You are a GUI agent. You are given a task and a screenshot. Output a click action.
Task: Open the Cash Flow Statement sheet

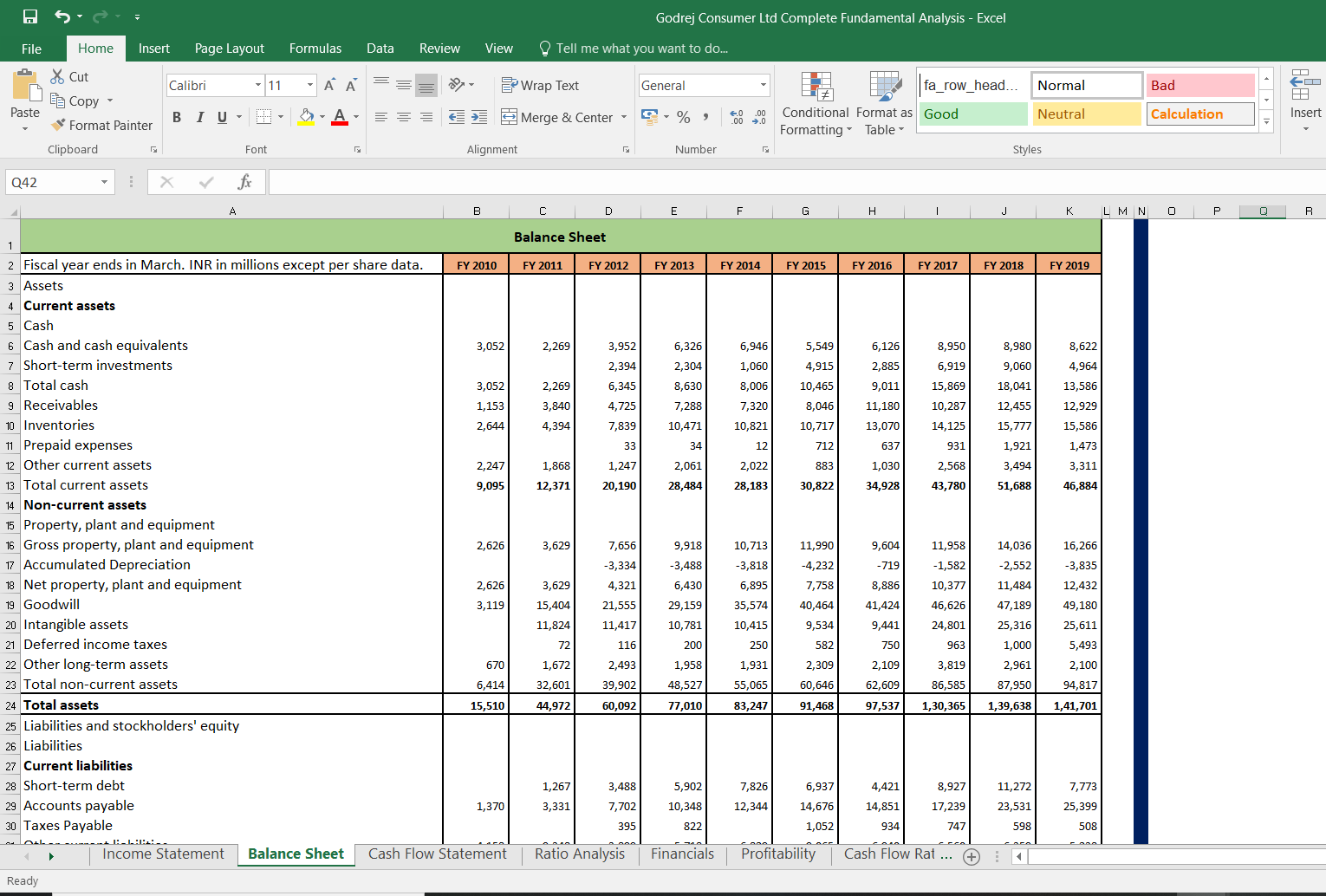click(x=438, y=854)
